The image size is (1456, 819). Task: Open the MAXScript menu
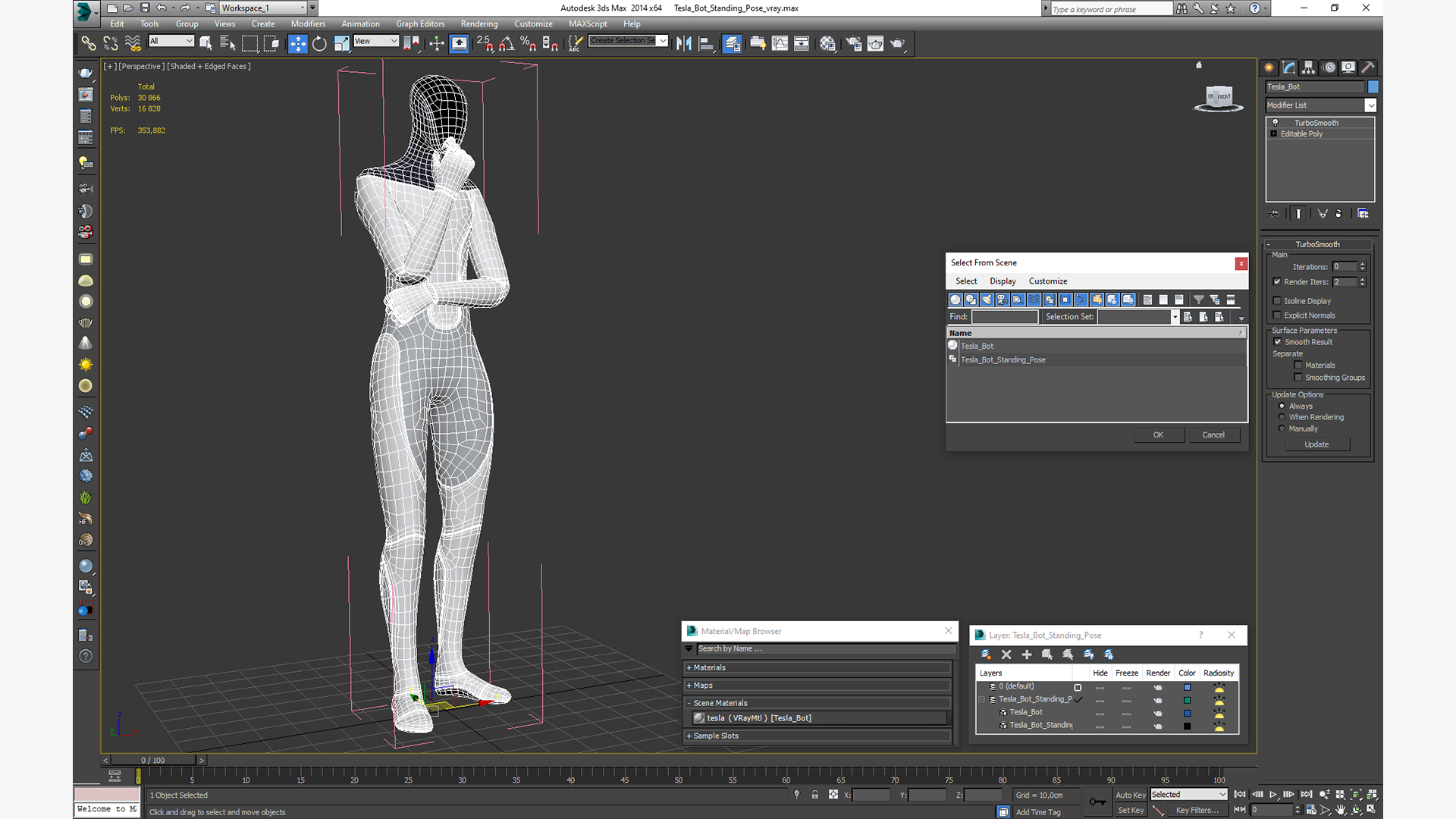click(x=588, y=24)
